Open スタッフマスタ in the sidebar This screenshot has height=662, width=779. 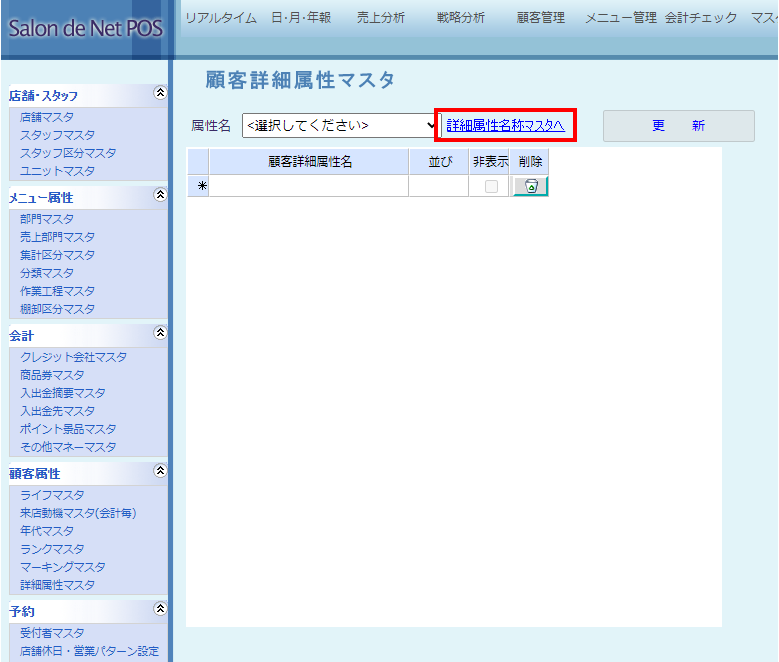[x=58, y=135]
